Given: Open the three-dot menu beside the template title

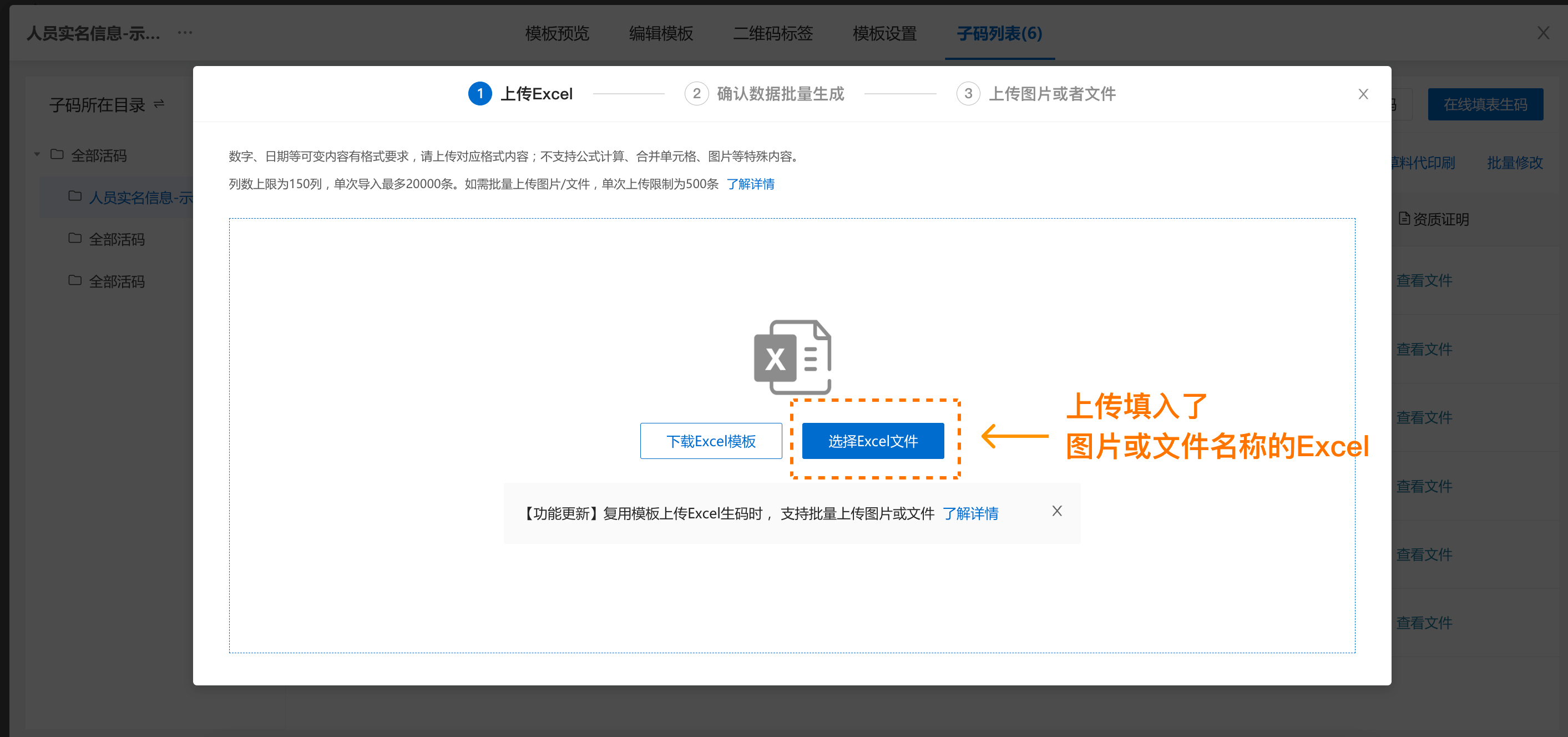Looking at the screenshot, I should coord(184,32).
